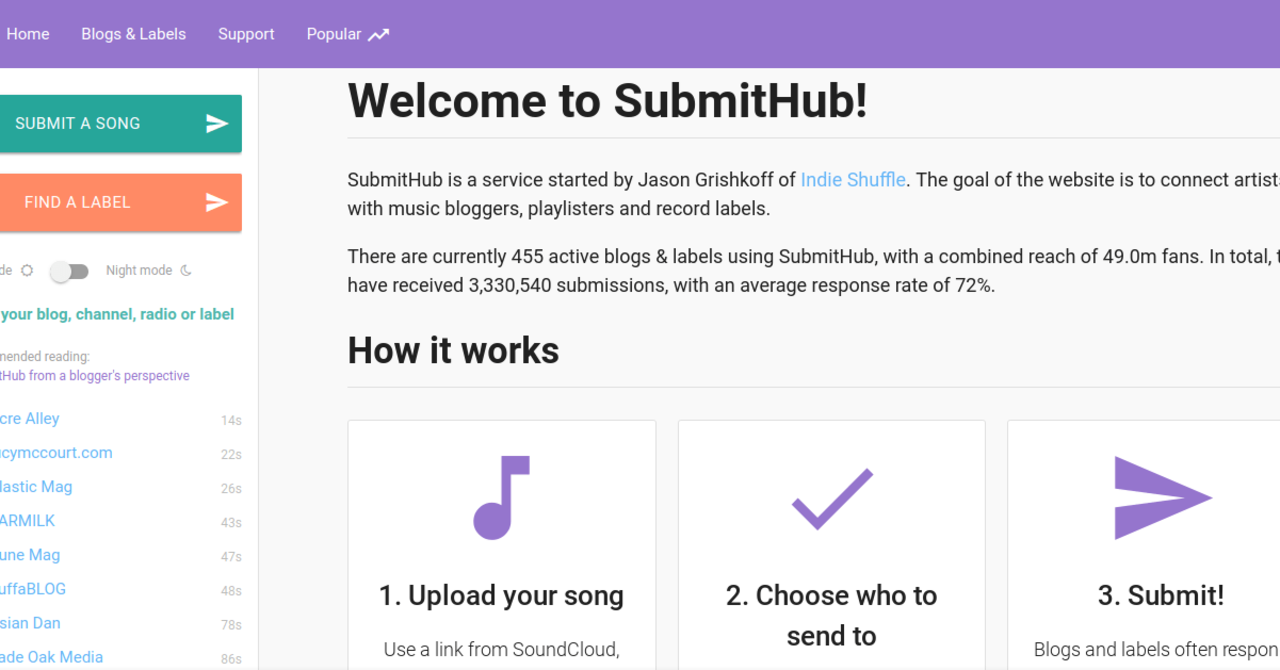Click the Find a Label button
The width and height of the screenshot is (1280, 670).
point(120,202)
